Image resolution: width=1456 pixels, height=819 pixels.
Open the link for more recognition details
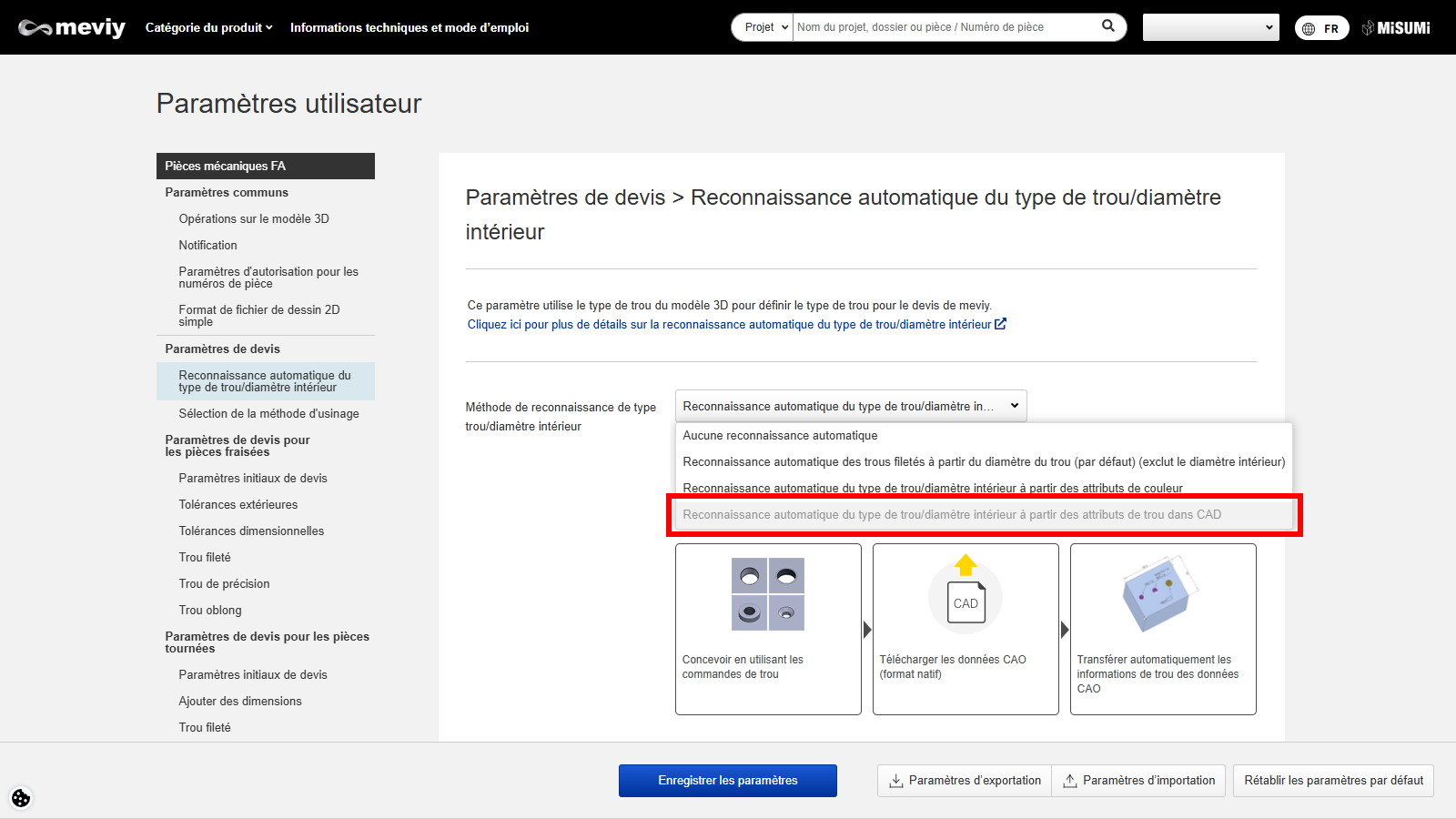point(735,325)
